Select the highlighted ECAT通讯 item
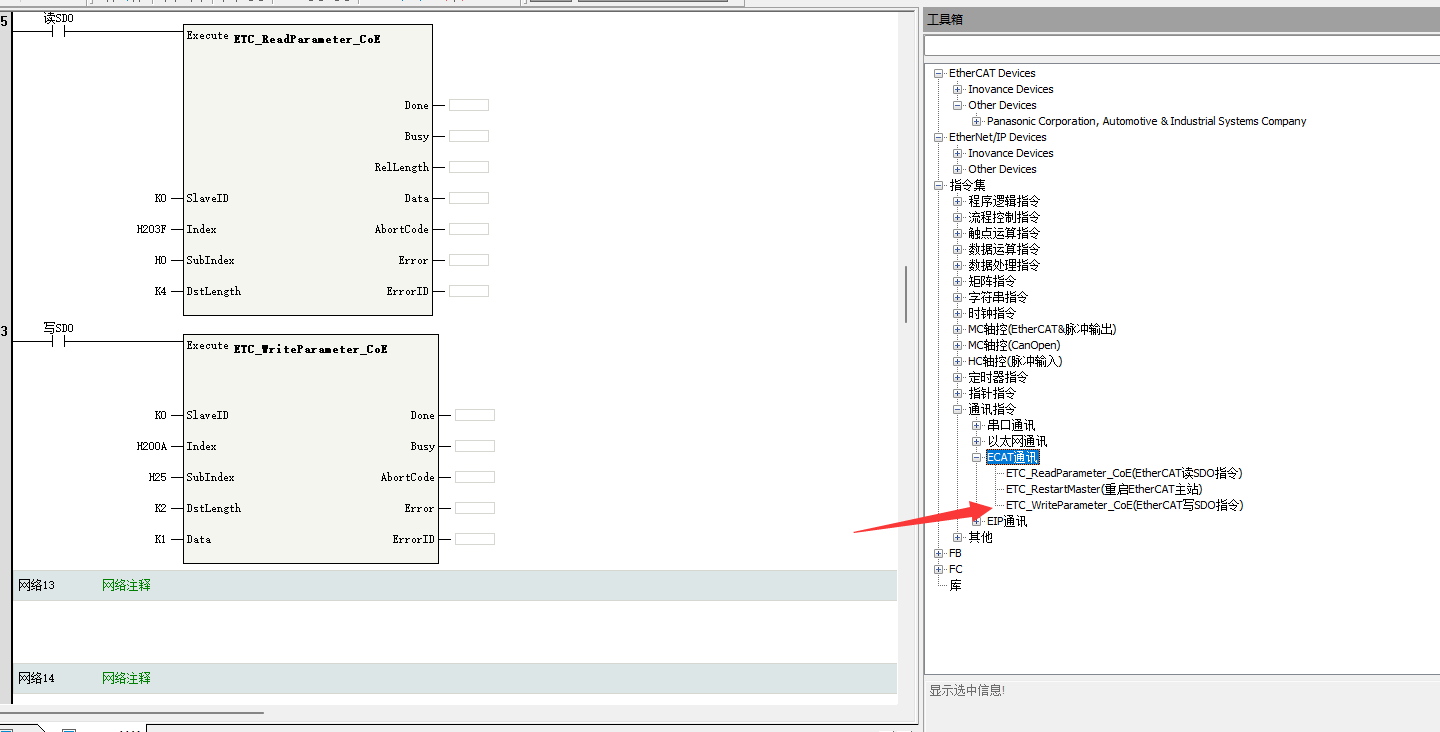The width and height of the screenshot is (1440, 732). [1013, 457]
